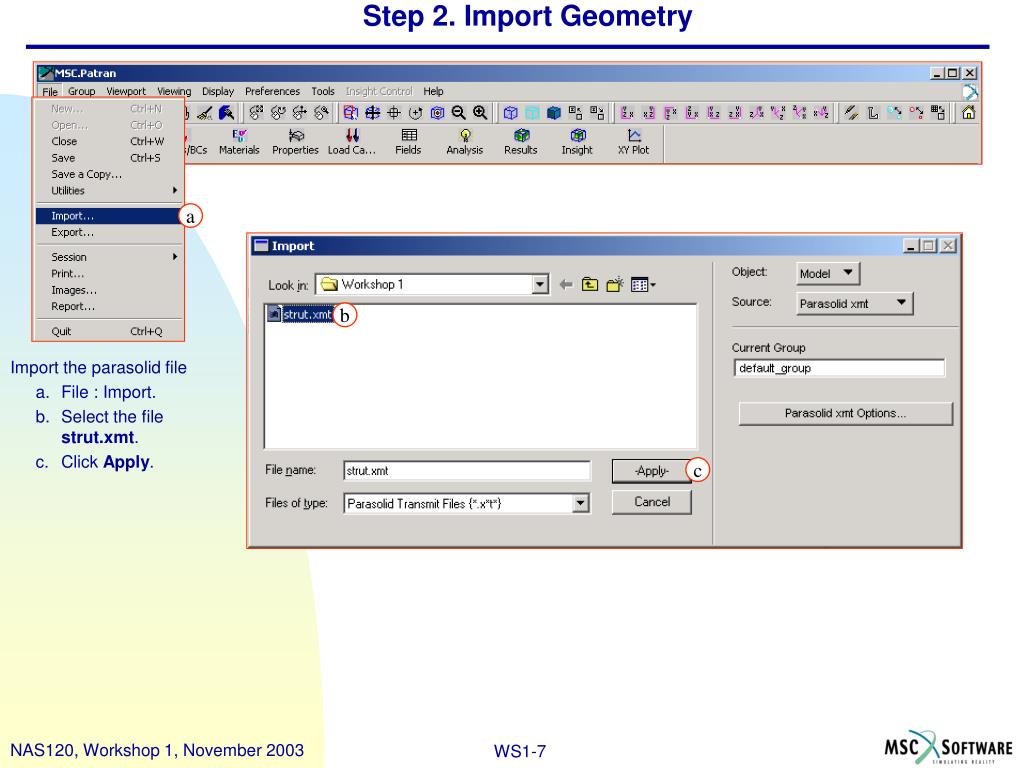
Task: Open the Tools menu
Action: pyautogui.click(x=323, y=91)
